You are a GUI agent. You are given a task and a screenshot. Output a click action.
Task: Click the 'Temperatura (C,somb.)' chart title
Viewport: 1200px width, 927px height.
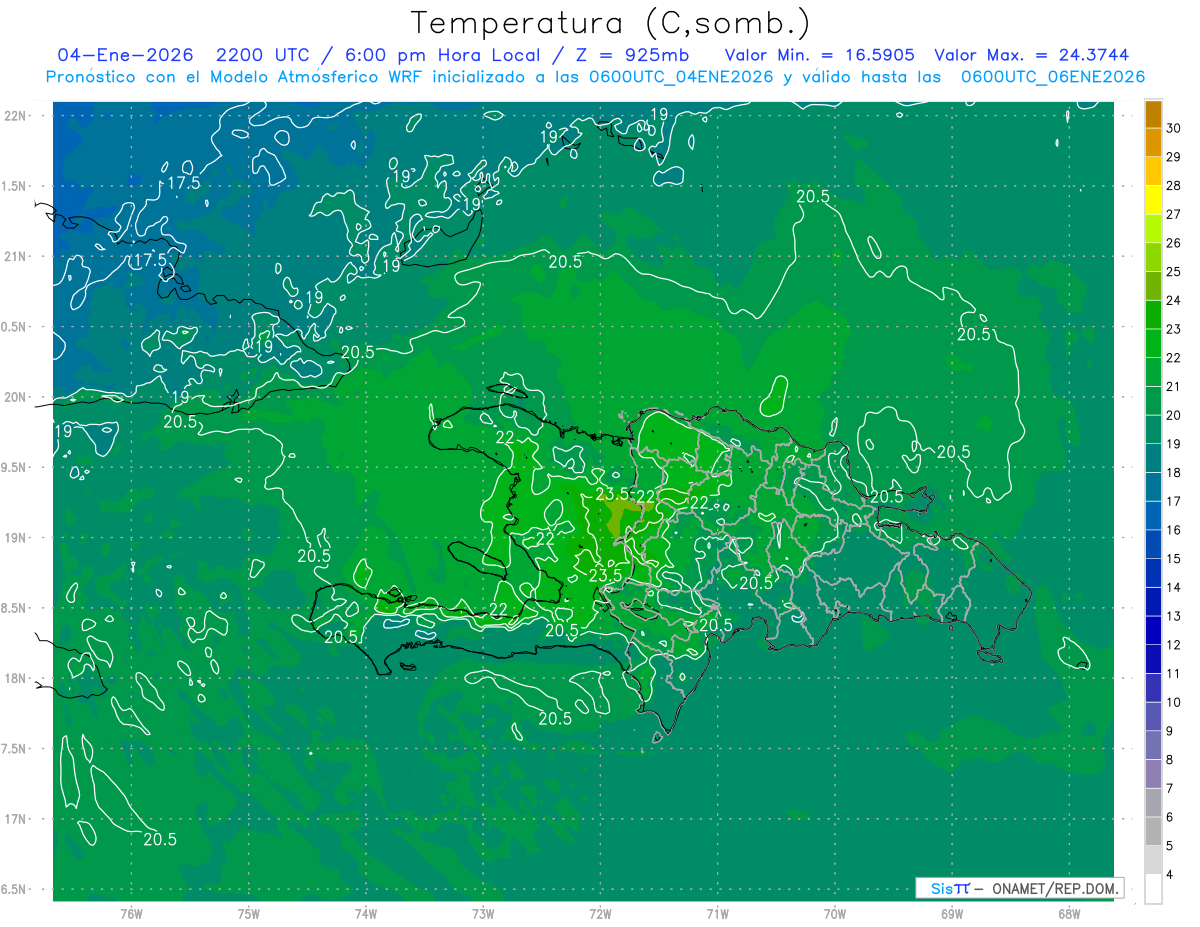[x=611, y=23]
